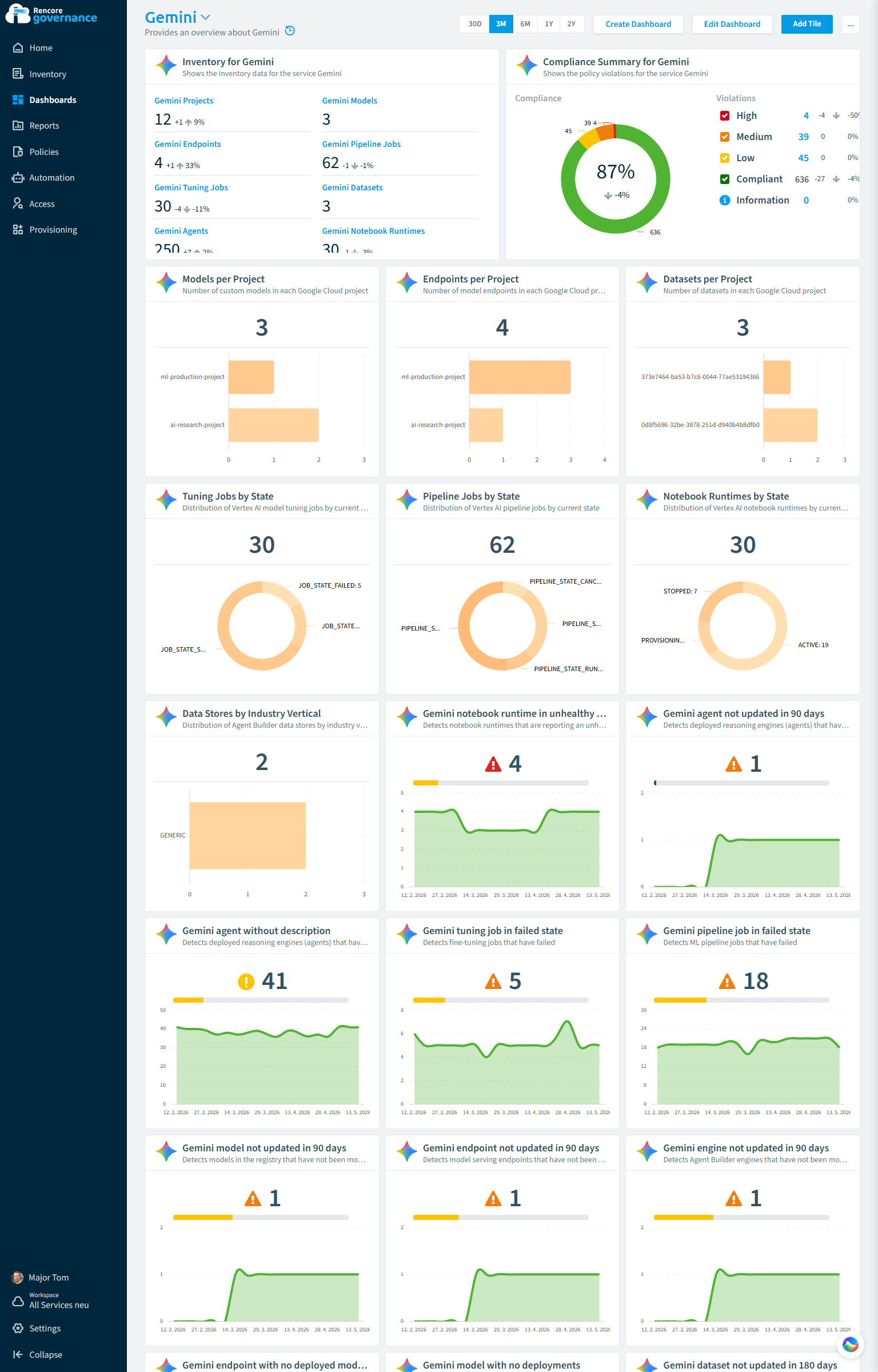Click the Edit Dashboard button
Image resolution: width=878 pixels, height=1372 pixels.
pos(732,24)
